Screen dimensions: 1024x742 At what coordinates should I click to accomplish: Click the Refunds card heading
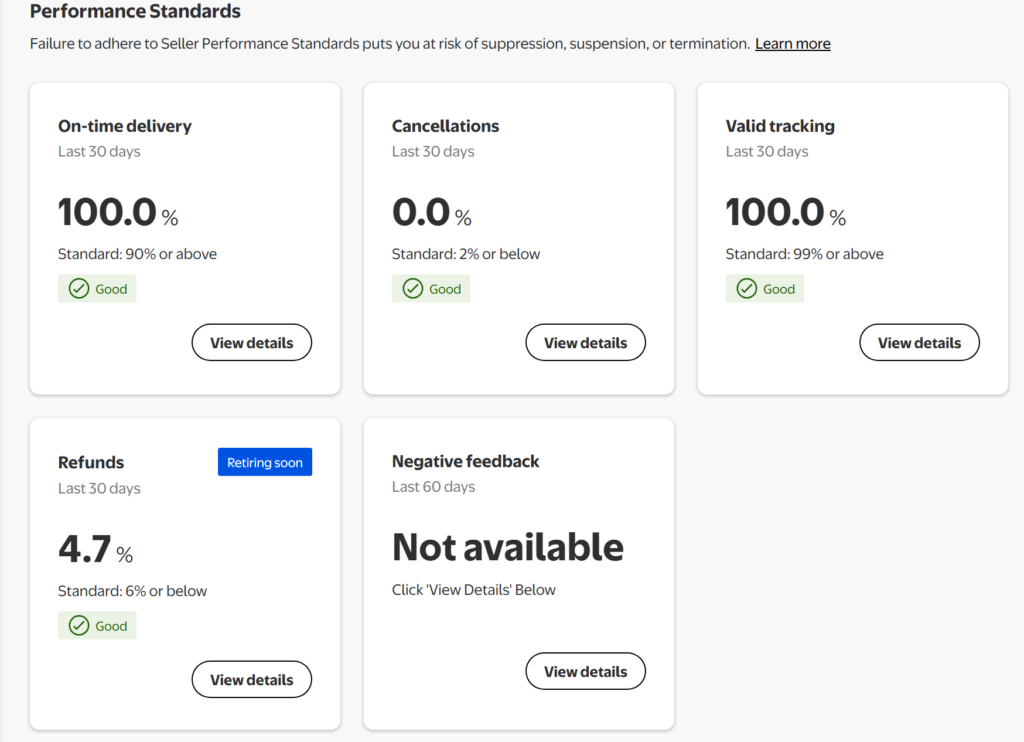click(x=91, y=462)
